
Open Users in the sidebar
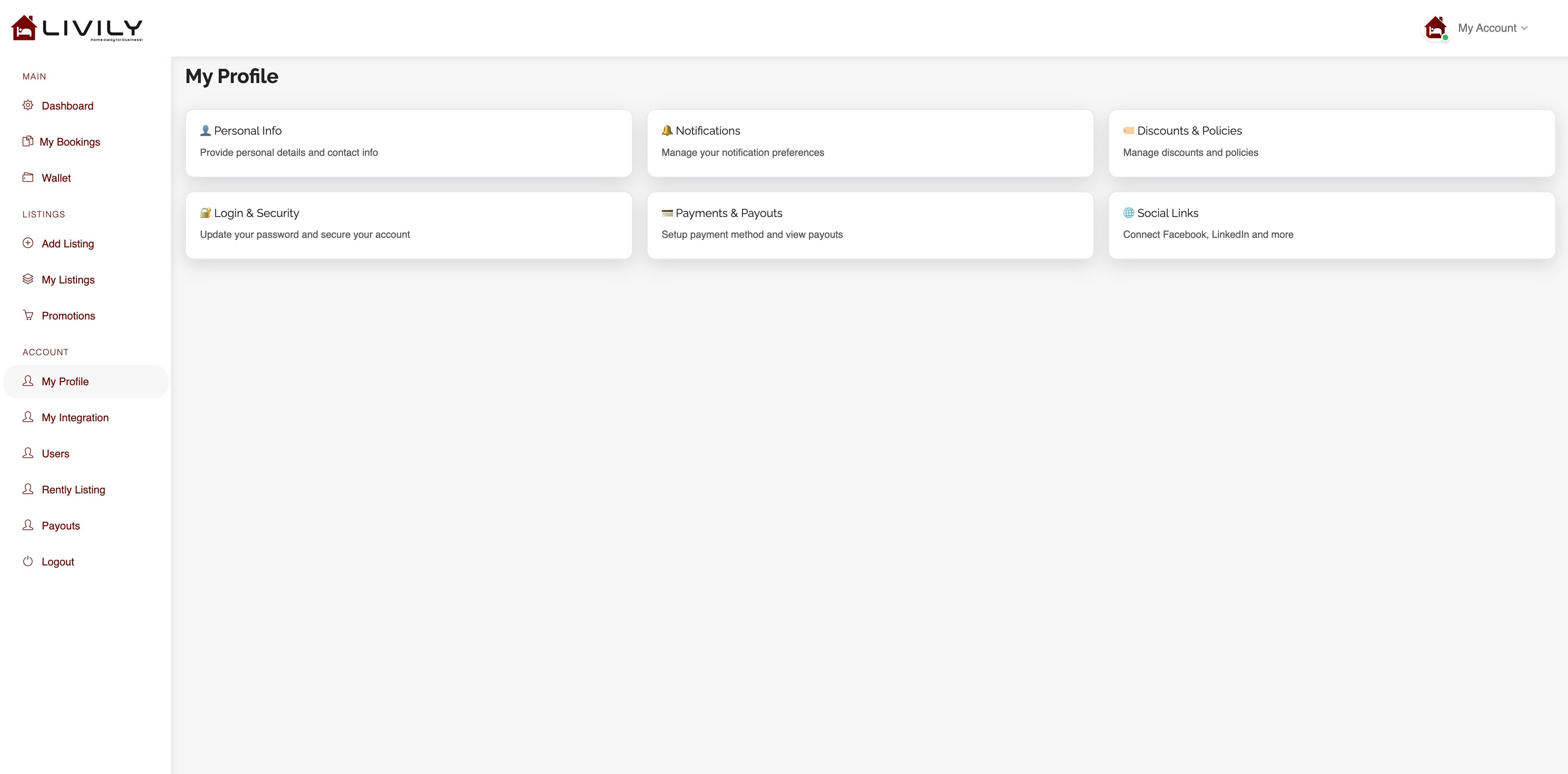pos(55,454)
